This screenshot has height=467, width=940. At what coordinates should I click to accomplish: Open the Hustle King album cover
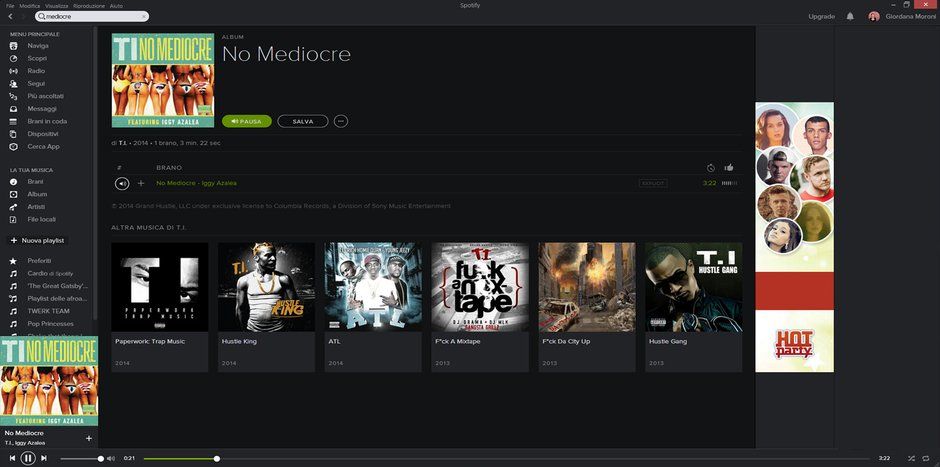click(266, 287)
